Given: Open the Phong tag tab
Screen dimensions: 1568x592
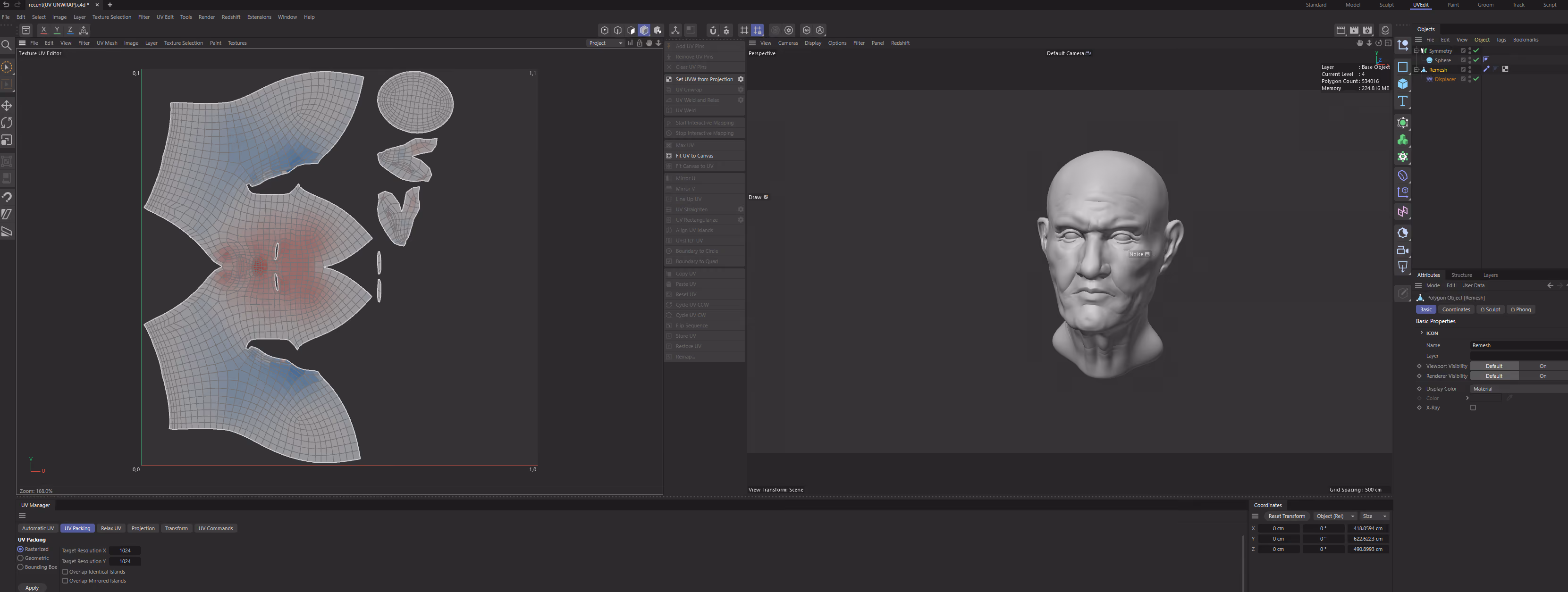Looking at the screenshot, I should coord(1520,310).
